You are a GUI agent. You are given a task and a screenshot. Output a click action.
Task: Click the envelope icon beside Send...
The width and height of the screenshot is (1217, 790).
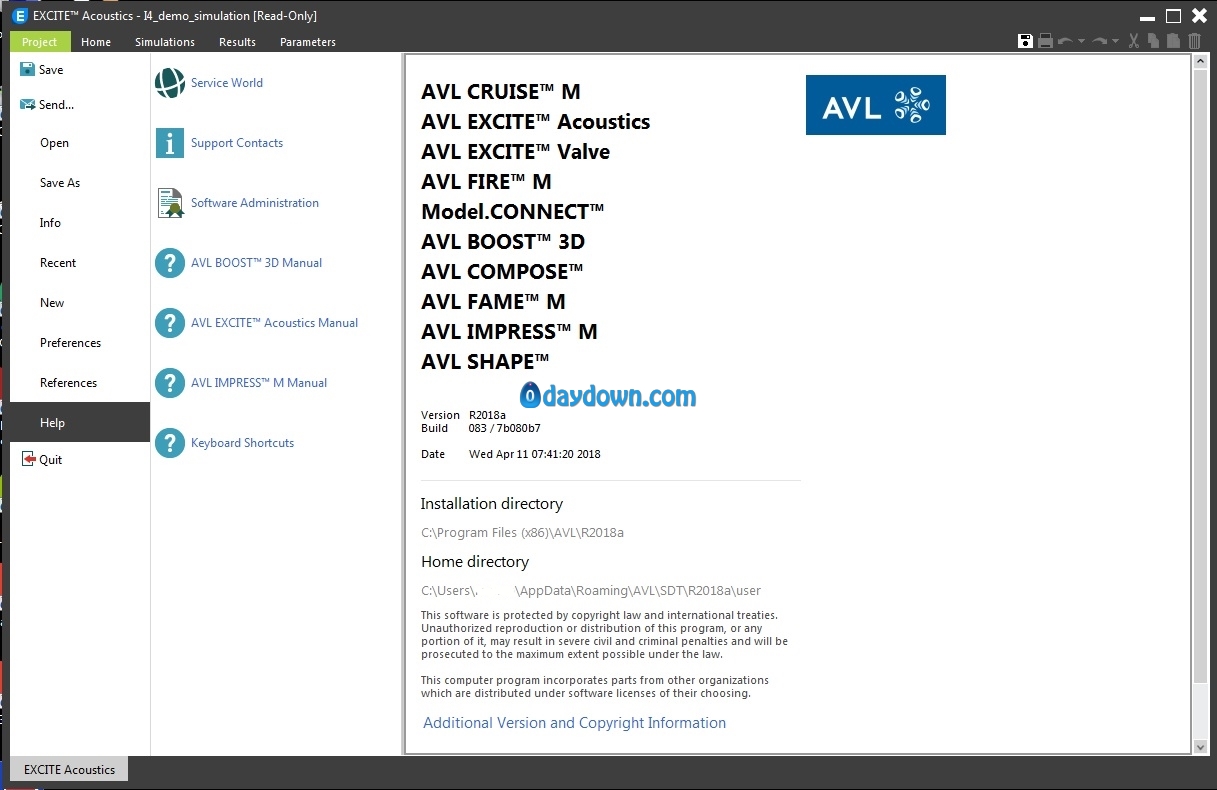pyautogui.click(x=27, y=105)
